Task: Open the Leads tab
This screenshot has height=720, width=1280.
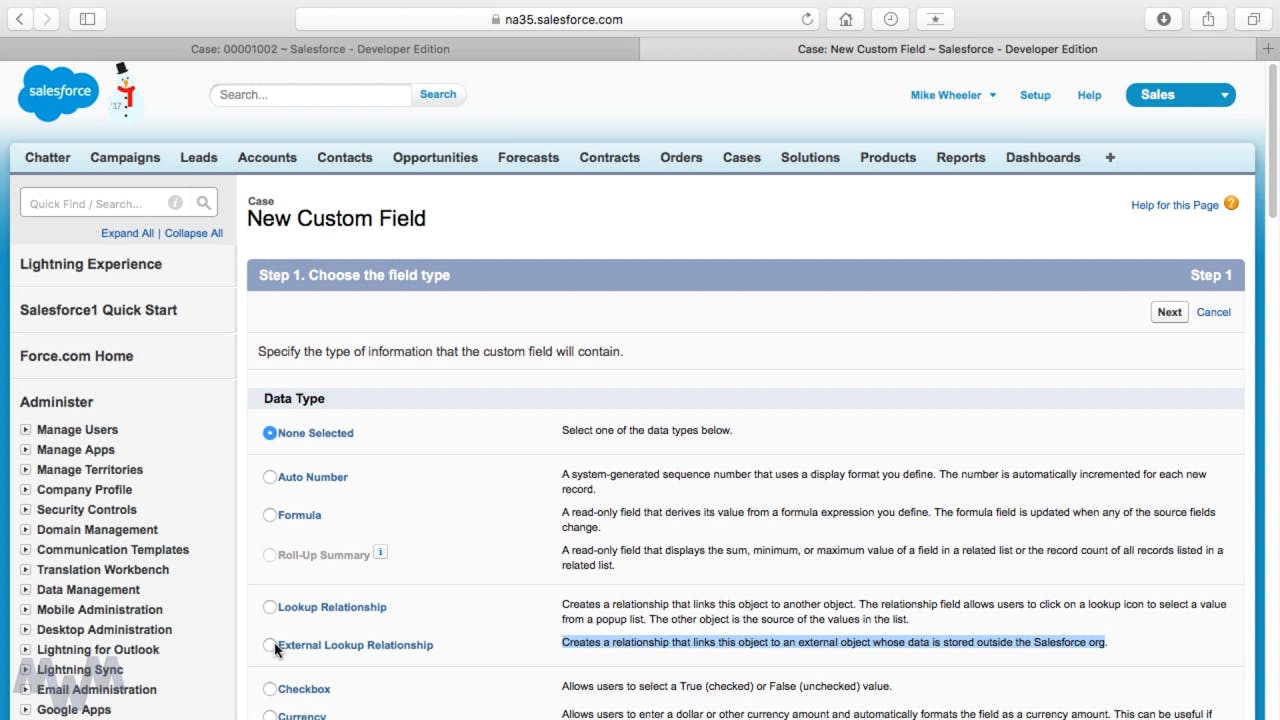Action: 199,157
